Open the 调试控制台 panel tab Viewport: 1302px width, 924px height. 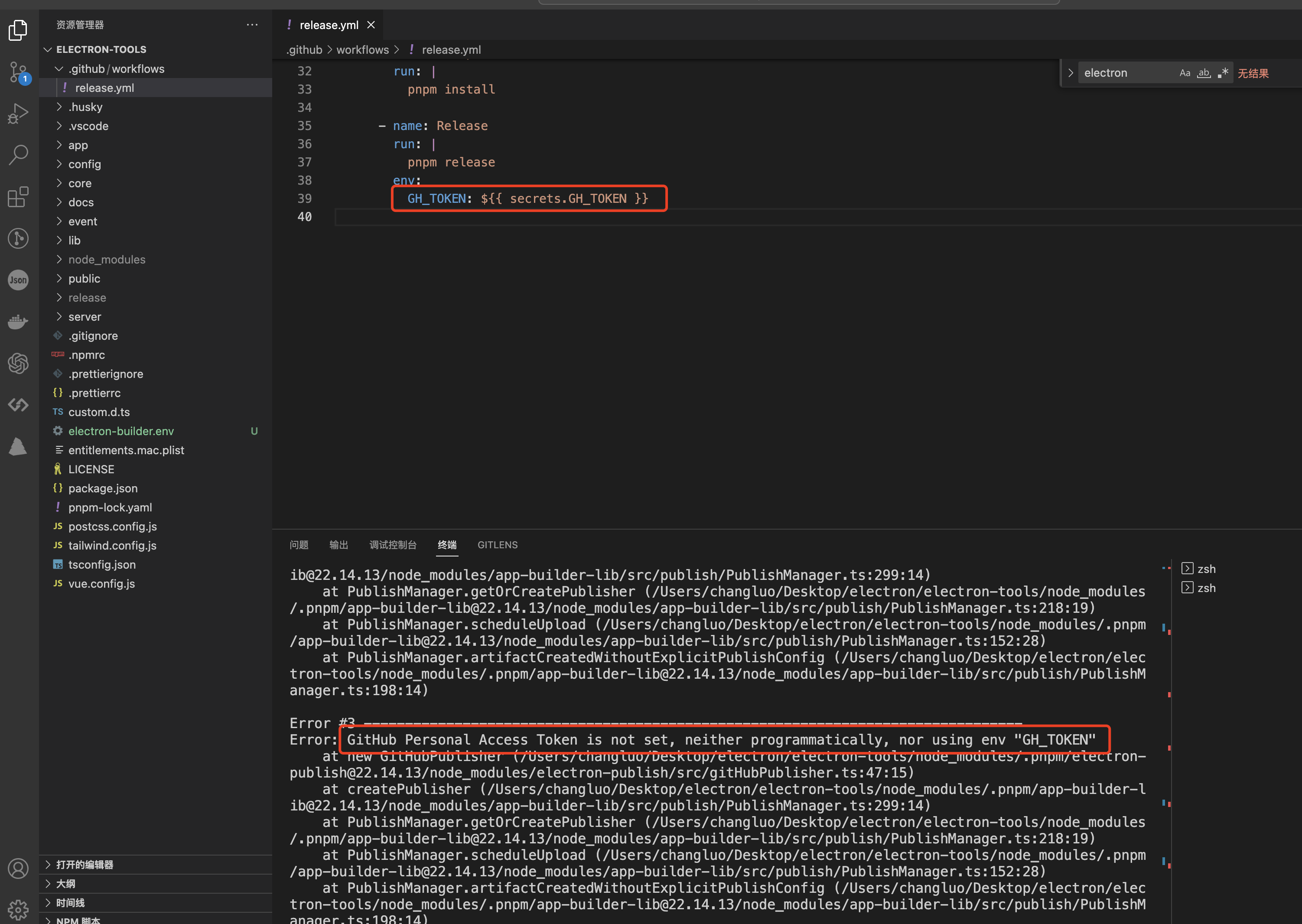pyautogui.click(x=393, y=544)
